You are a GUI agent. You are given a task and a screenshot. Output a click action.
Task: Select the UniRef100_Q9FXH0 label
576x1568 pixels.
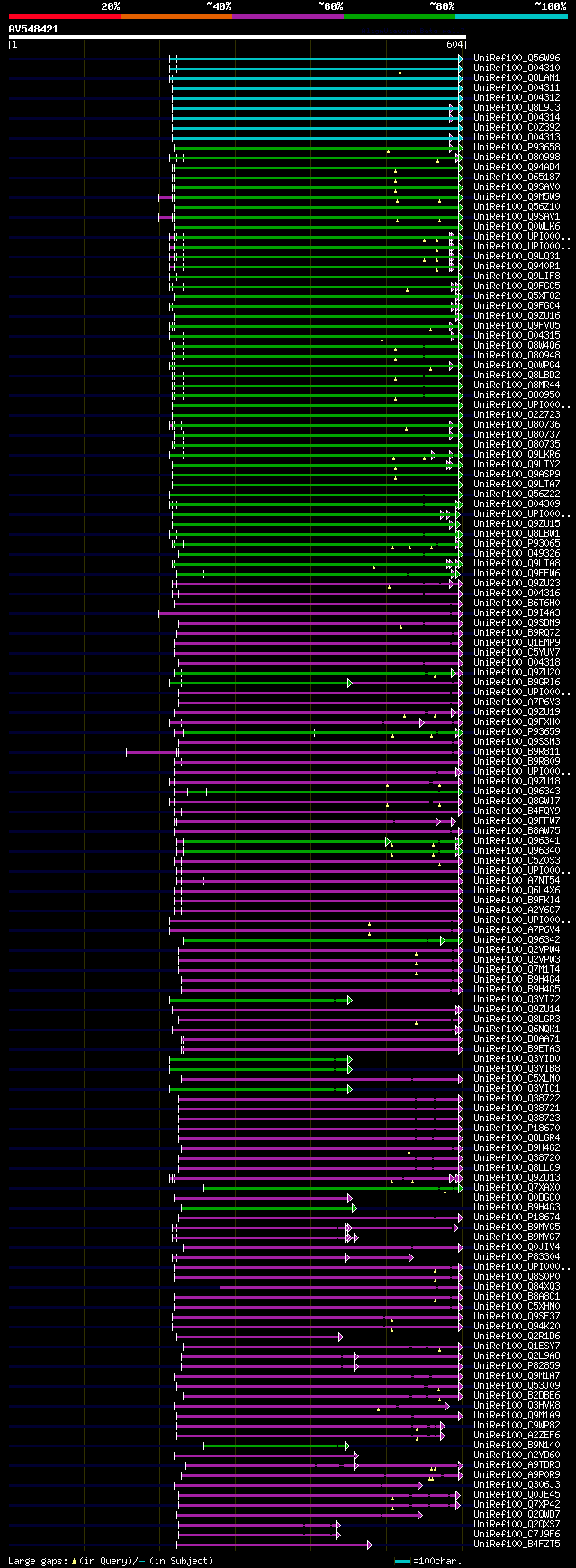coord(517,721)
